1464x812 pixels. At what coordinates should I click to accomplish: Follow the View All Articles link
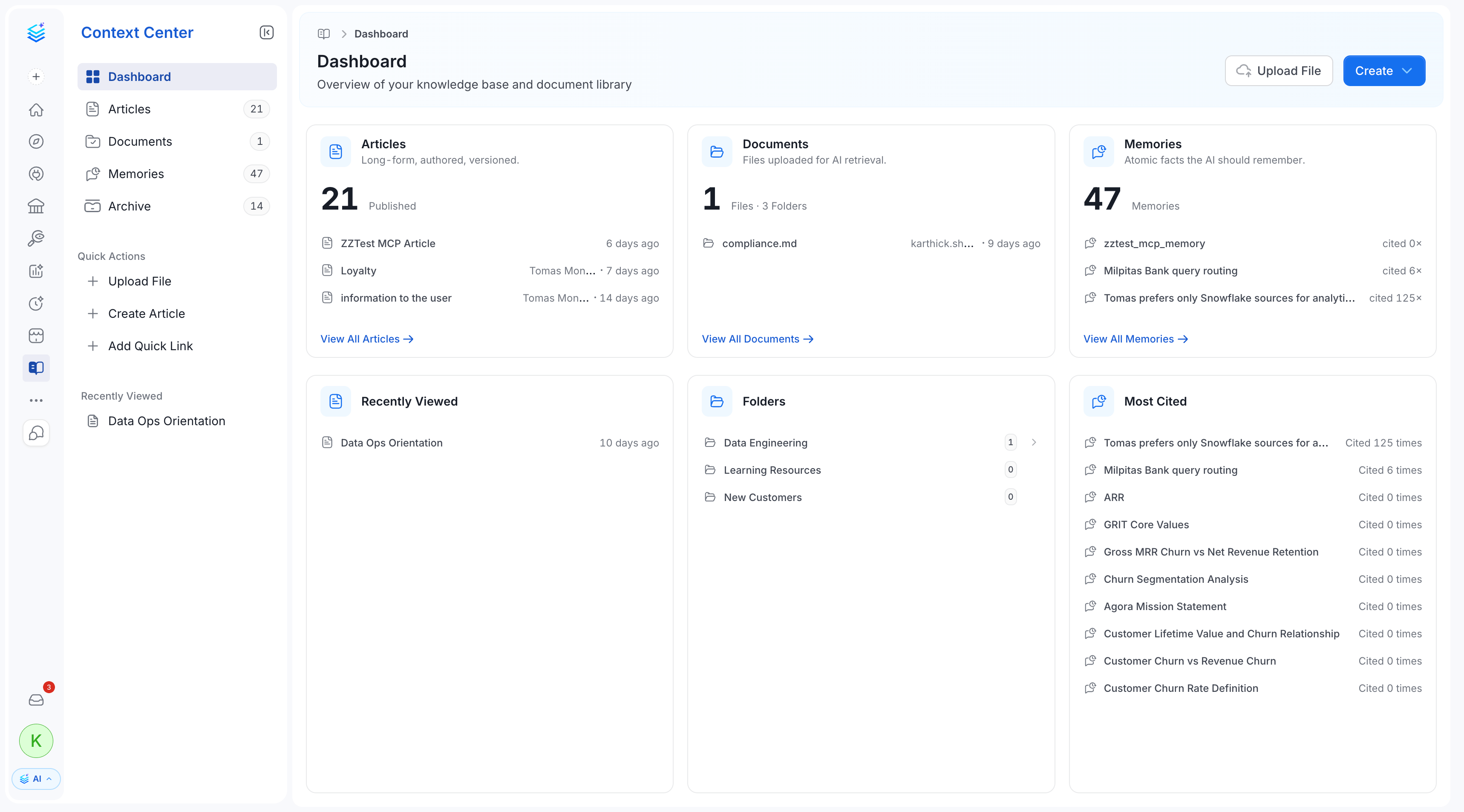pos(366,339)
